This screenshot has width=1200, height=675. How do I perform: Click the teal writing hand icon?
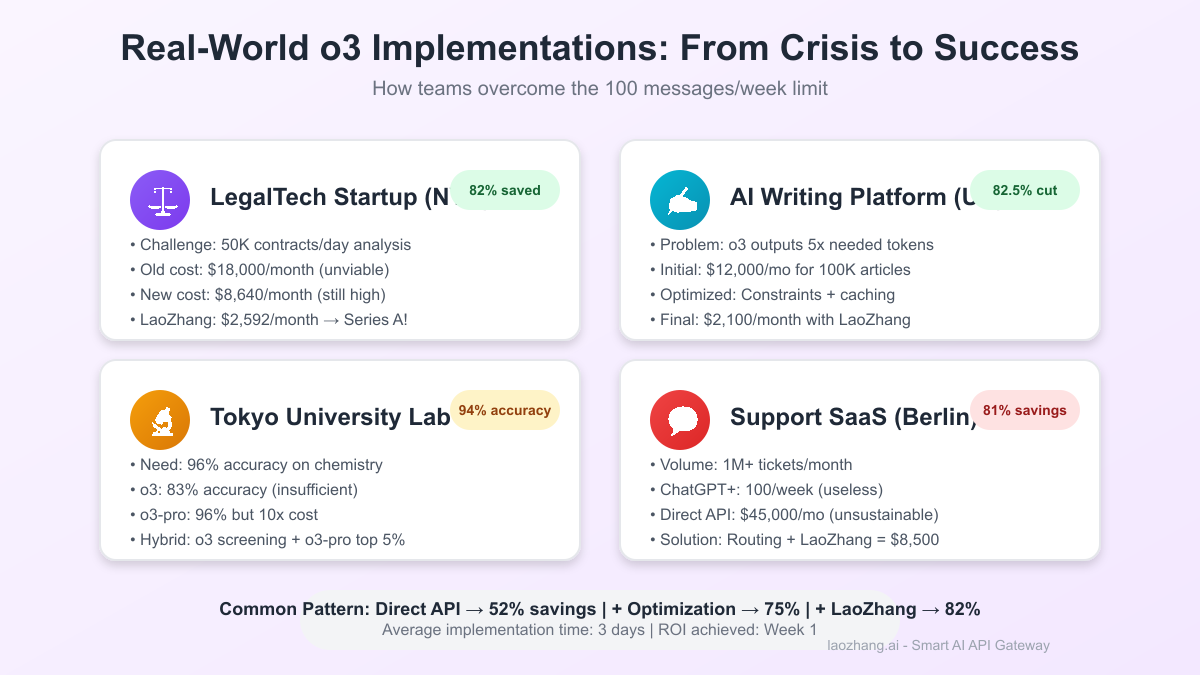pos(680,199)
